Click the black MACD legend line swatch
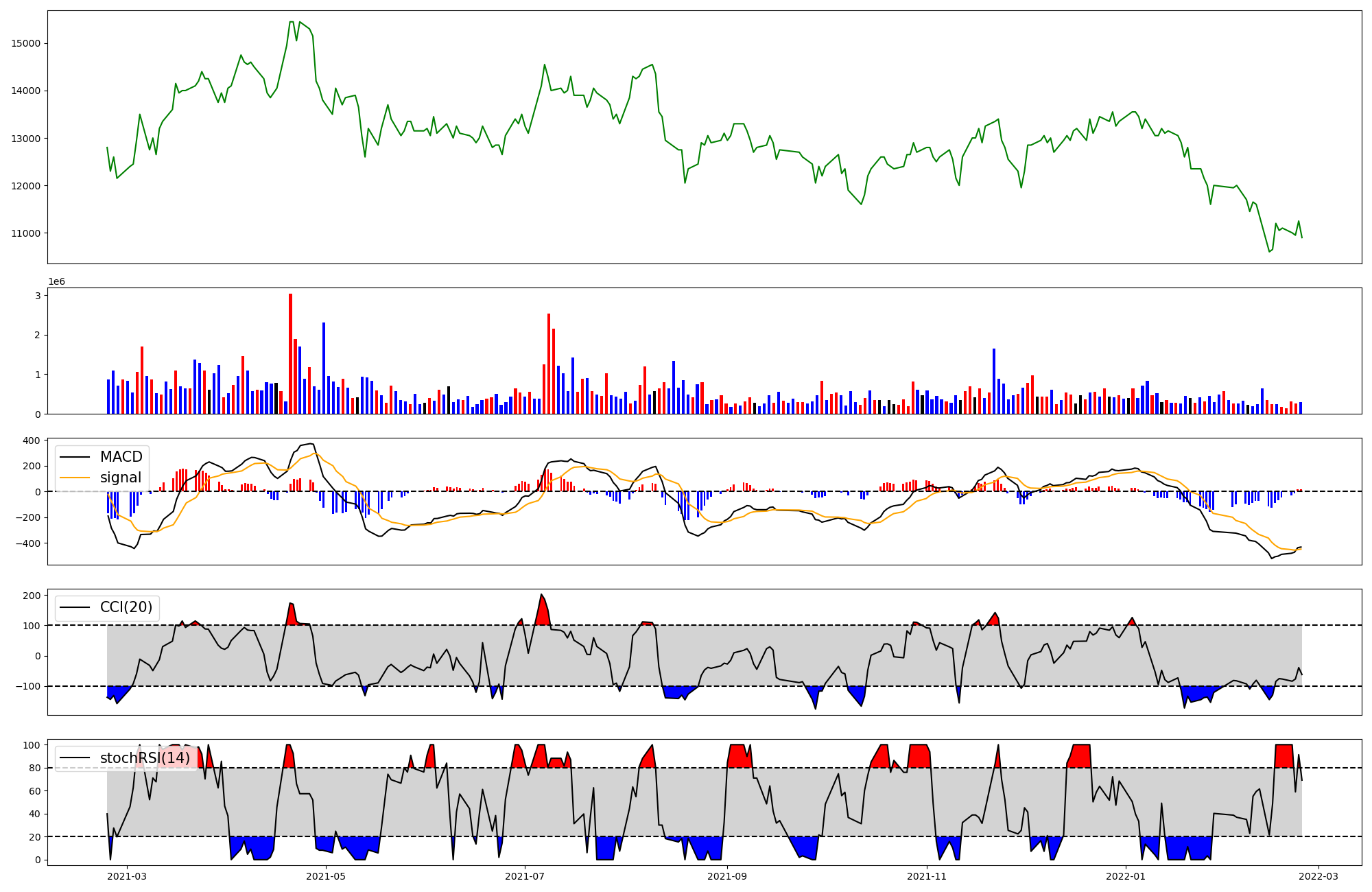This screenshot has height=892, width=1372. (76, 457)
